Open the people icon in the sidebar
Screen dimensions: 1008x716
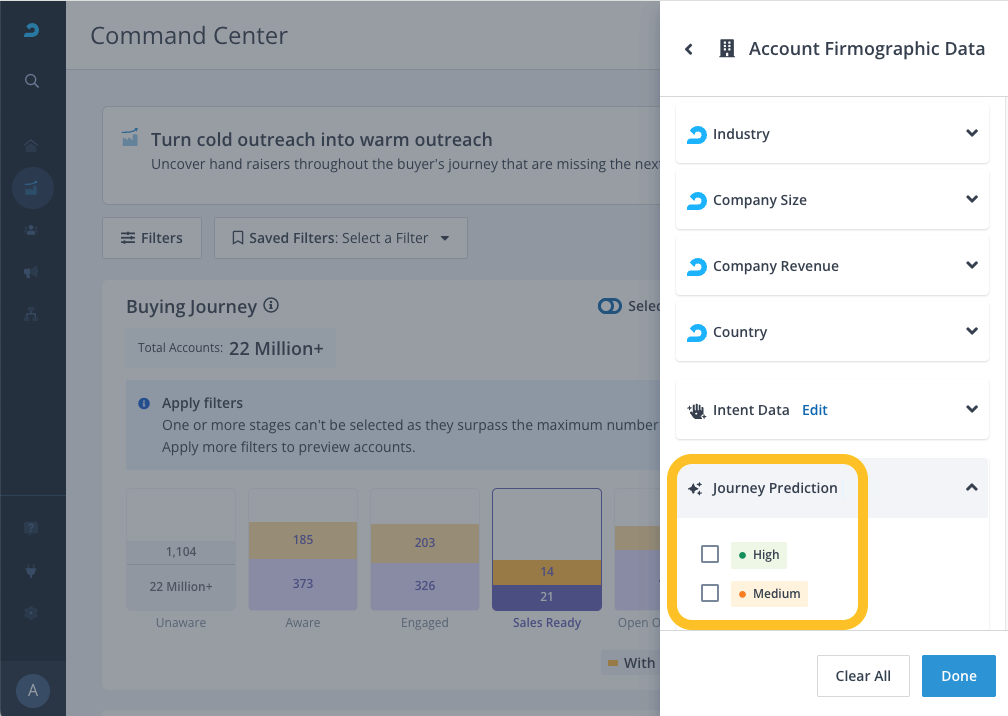[x=32, y=230]
